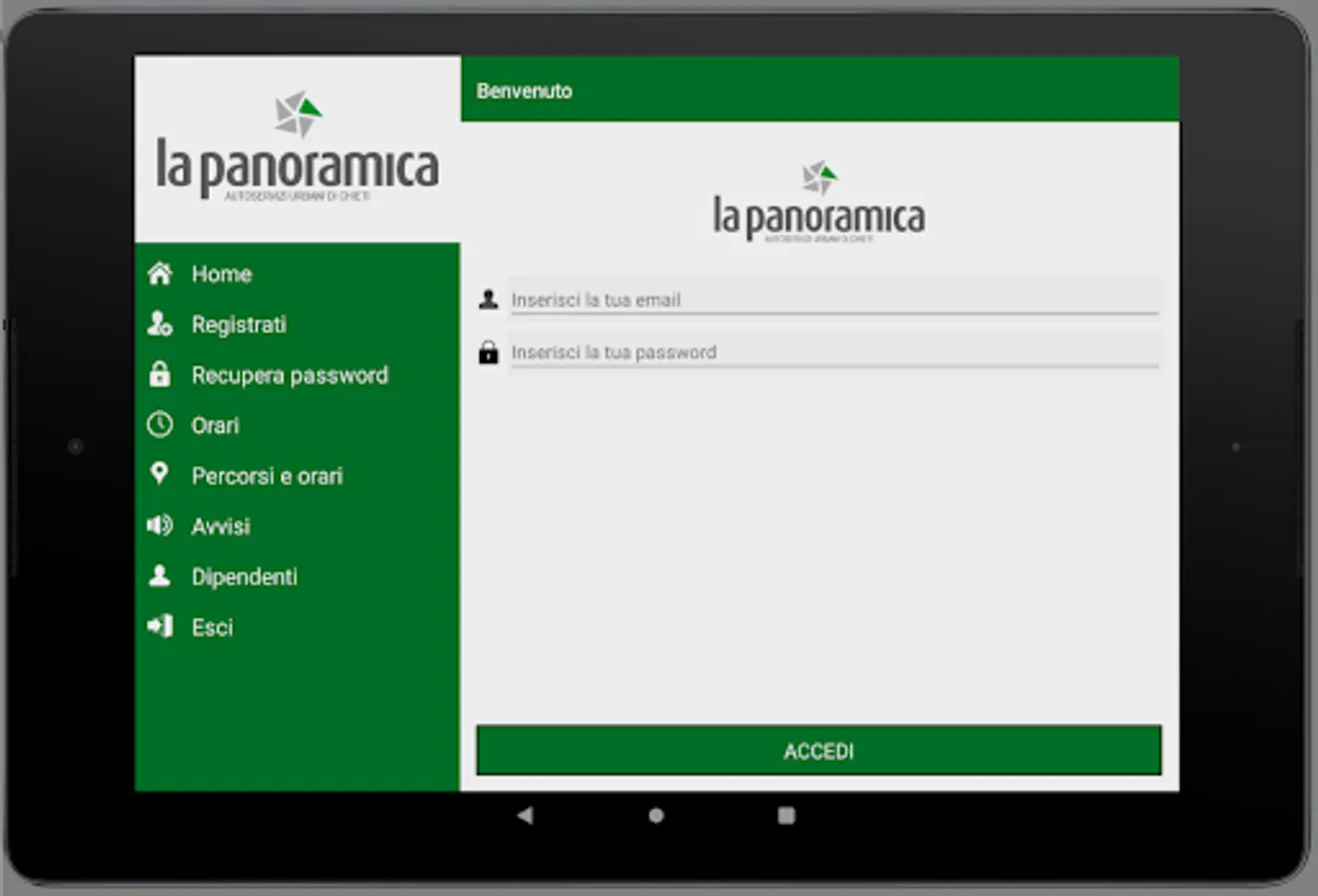The width and height of the screenshot is (1318, 896).
Task: Click the Recupera password padlock icon
Action: pos(159,374)
